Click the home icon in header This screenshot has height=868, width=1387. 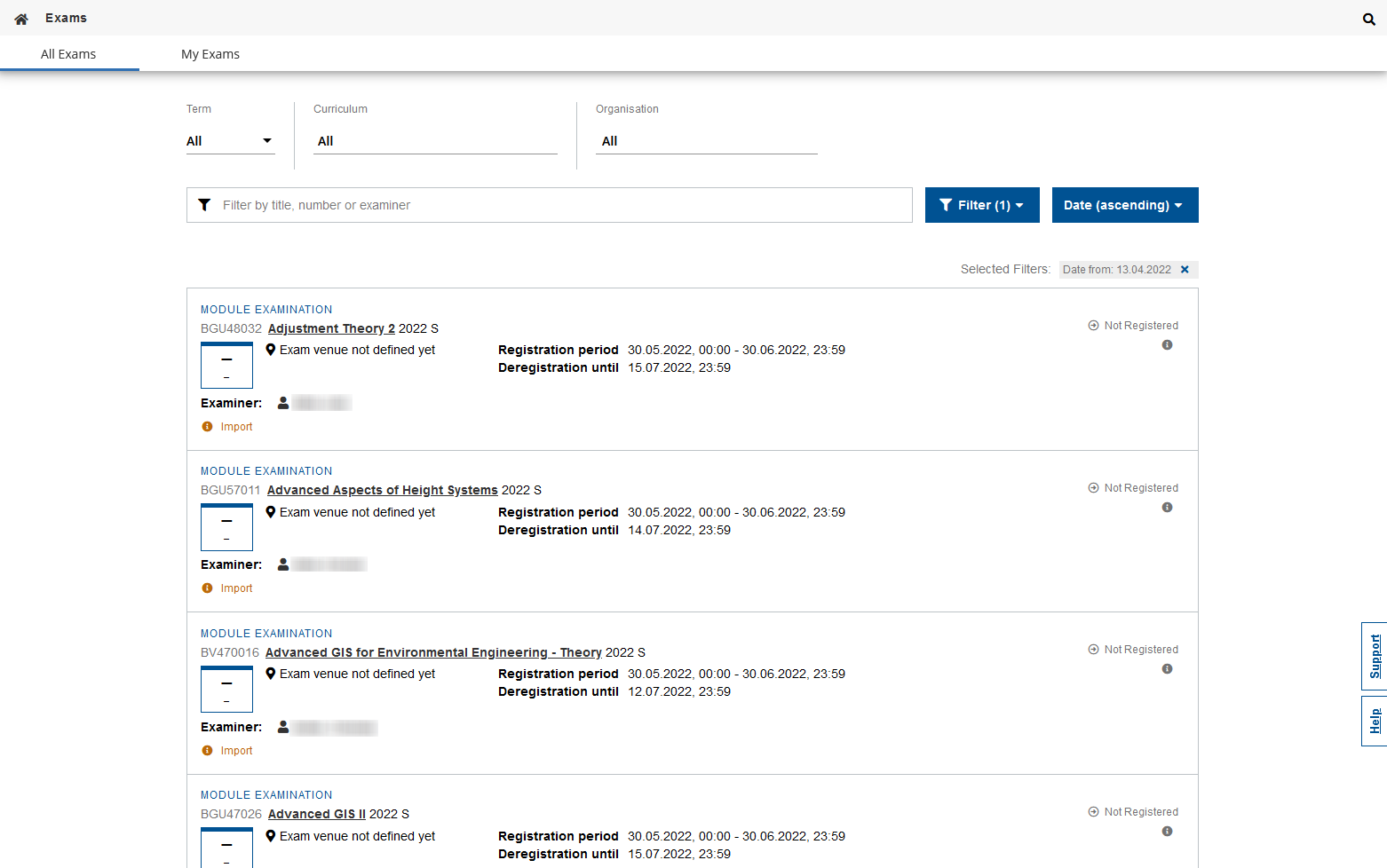pos(21,19)
